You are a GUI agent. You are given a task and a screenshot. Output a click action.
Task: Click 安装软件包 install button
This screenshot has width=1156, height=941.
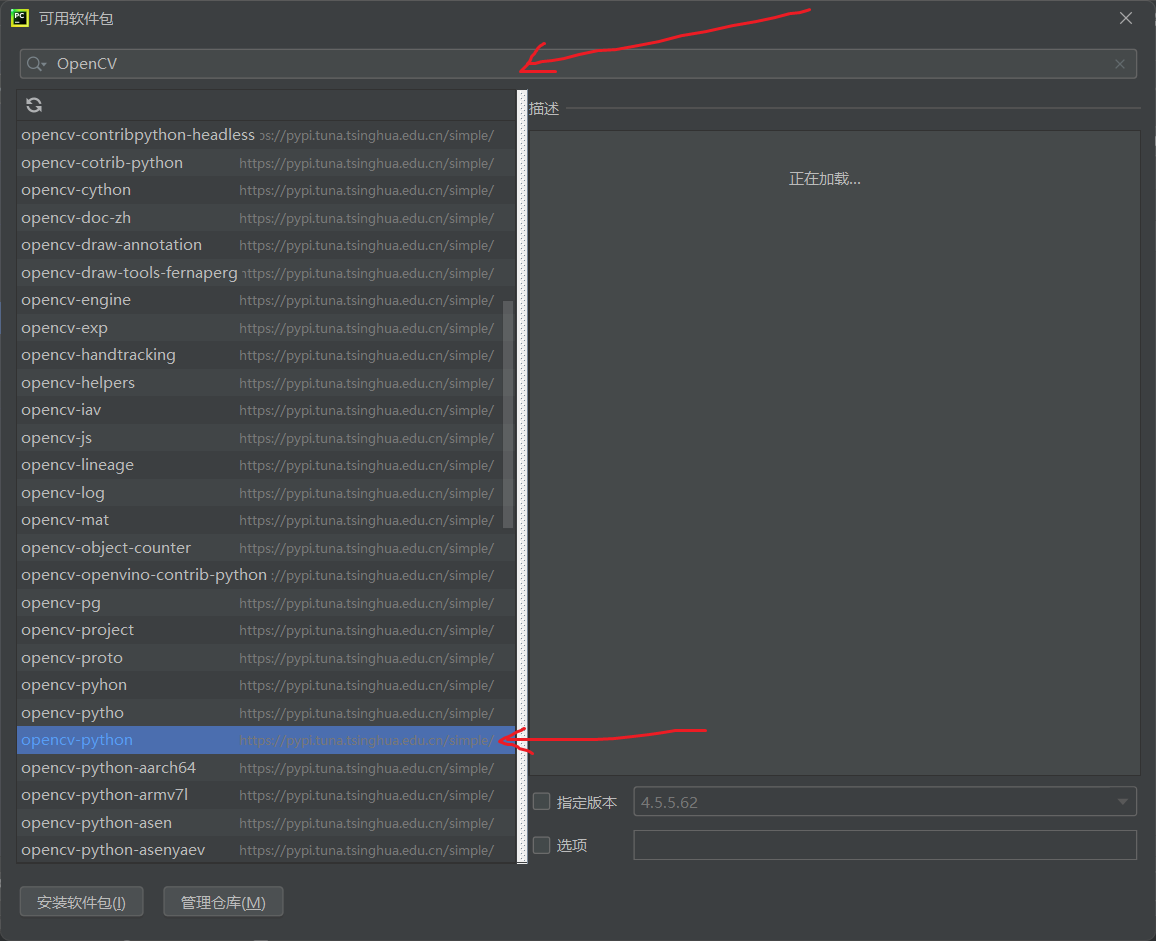(81, 902)
